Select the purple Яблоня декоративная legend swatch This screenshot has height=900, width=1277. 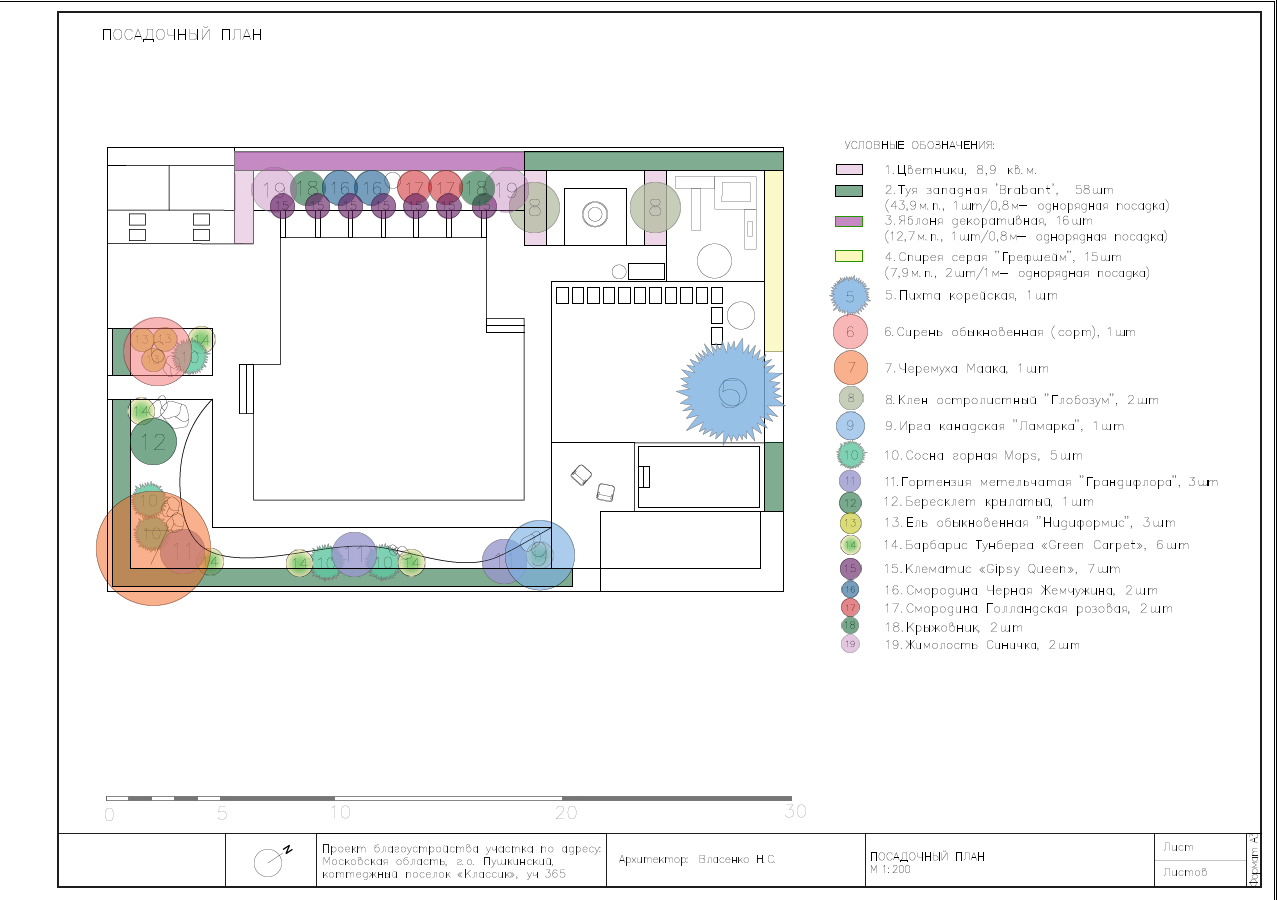pos(849,221)
